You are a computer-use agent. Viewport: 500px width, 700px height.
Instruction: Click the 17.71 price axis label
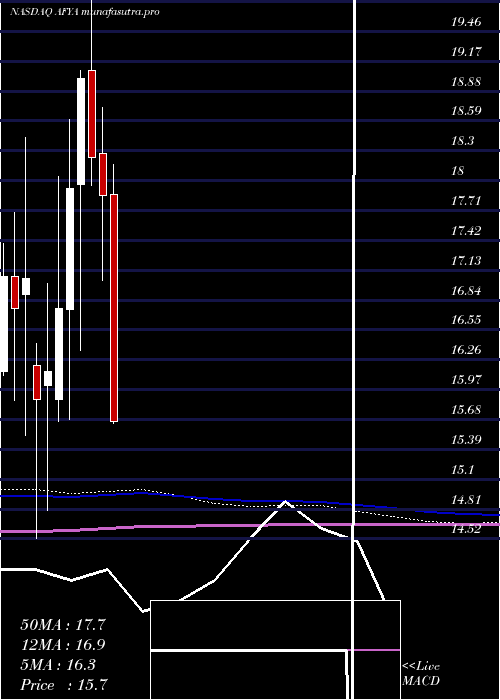click(x=466, y=200)
